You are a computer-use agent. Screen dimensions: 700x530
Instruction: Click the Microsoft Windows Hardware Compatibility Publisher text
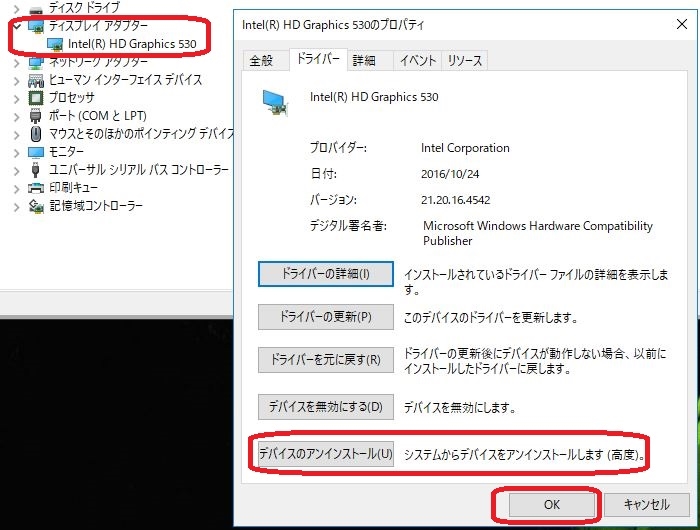click(538, 233)
